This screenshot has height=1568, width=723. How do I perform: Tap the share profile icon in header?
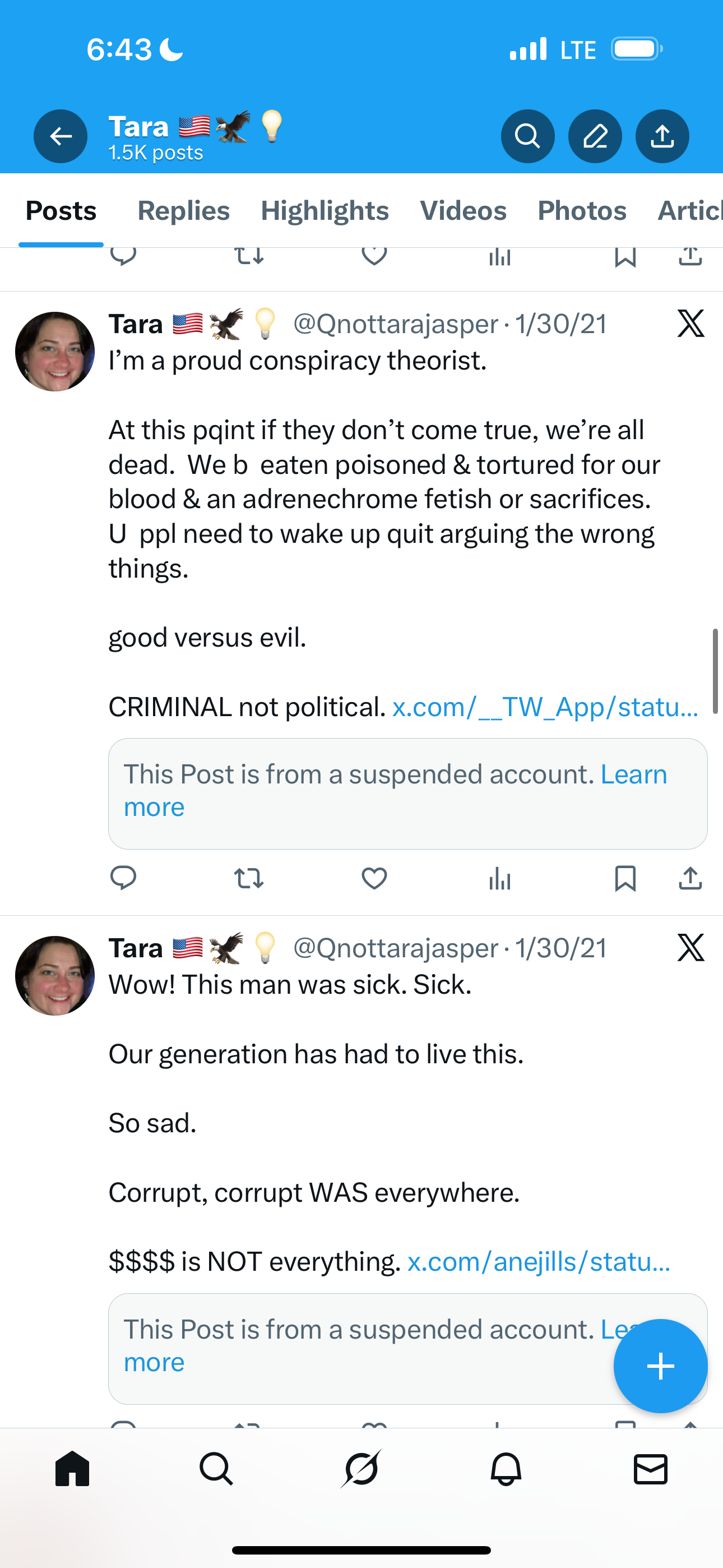click(x=662, y=136)
